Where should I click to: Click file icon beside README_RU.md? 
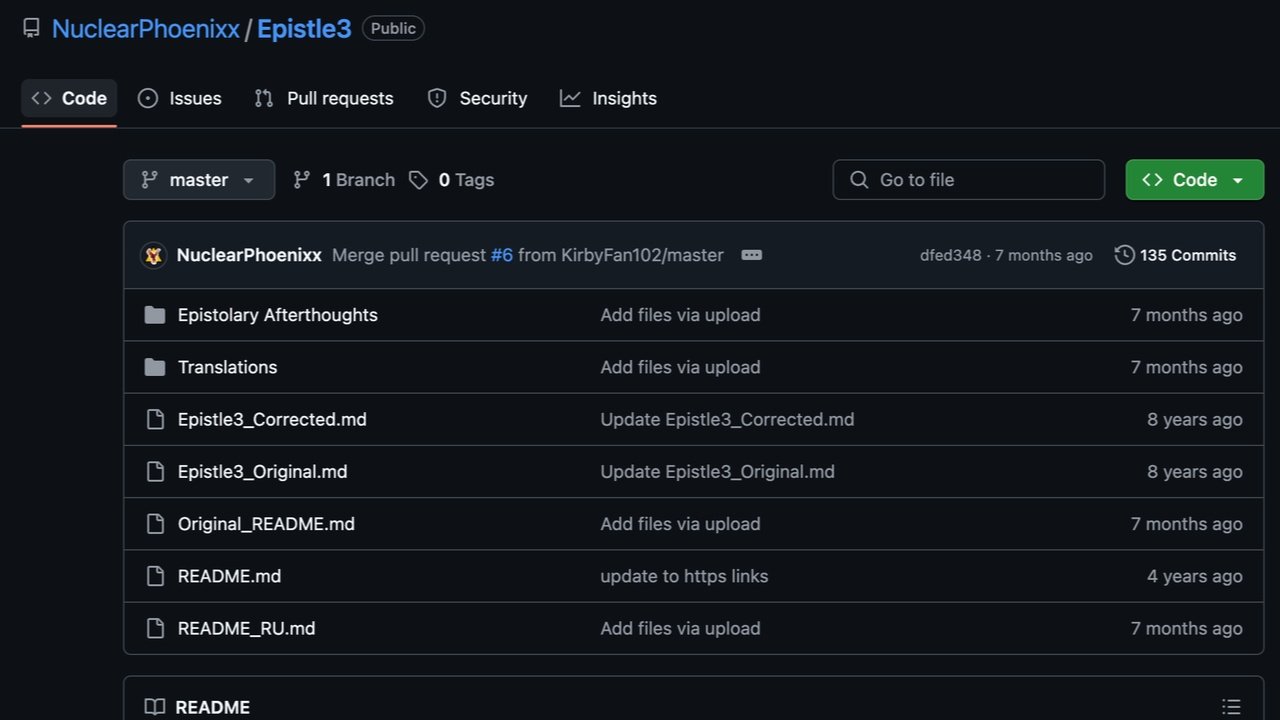tap(155, 628)
